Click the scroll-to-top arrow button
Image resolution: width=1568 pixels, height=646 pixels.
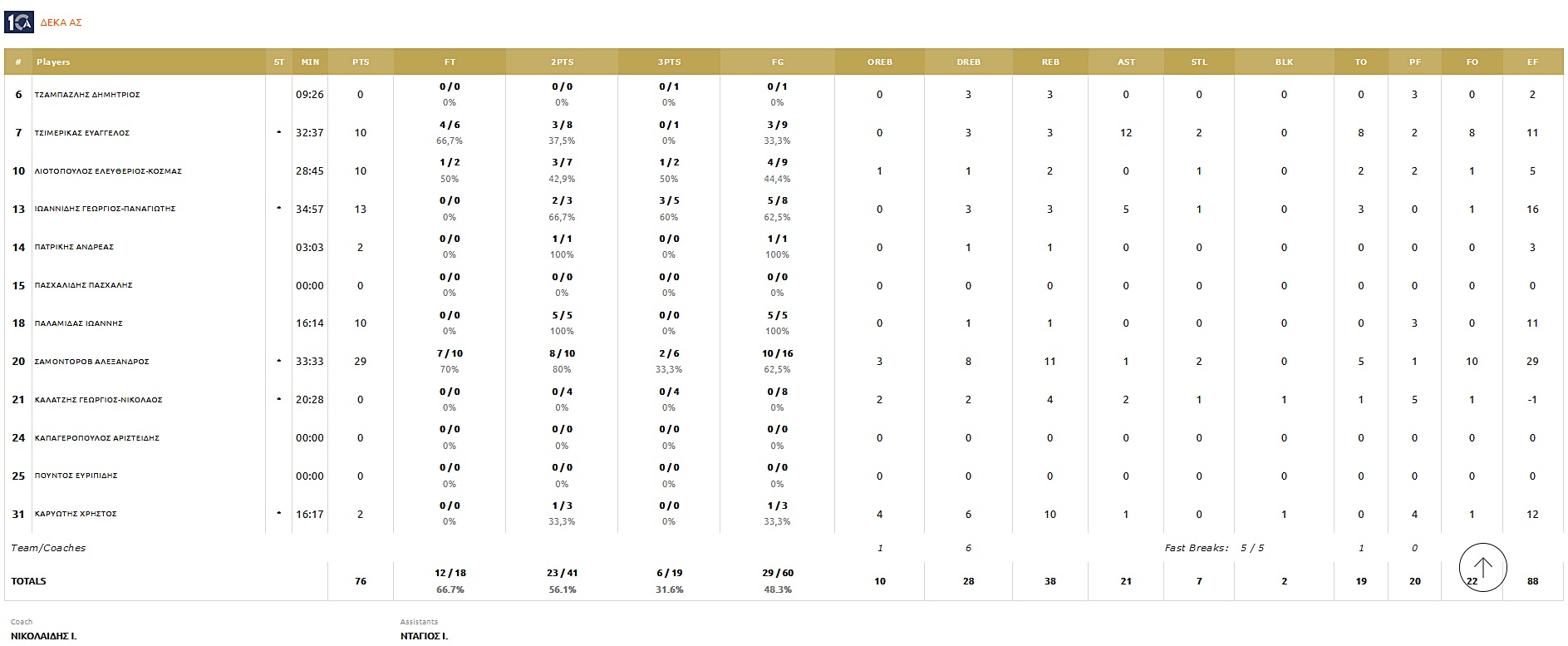(1482, 567)
